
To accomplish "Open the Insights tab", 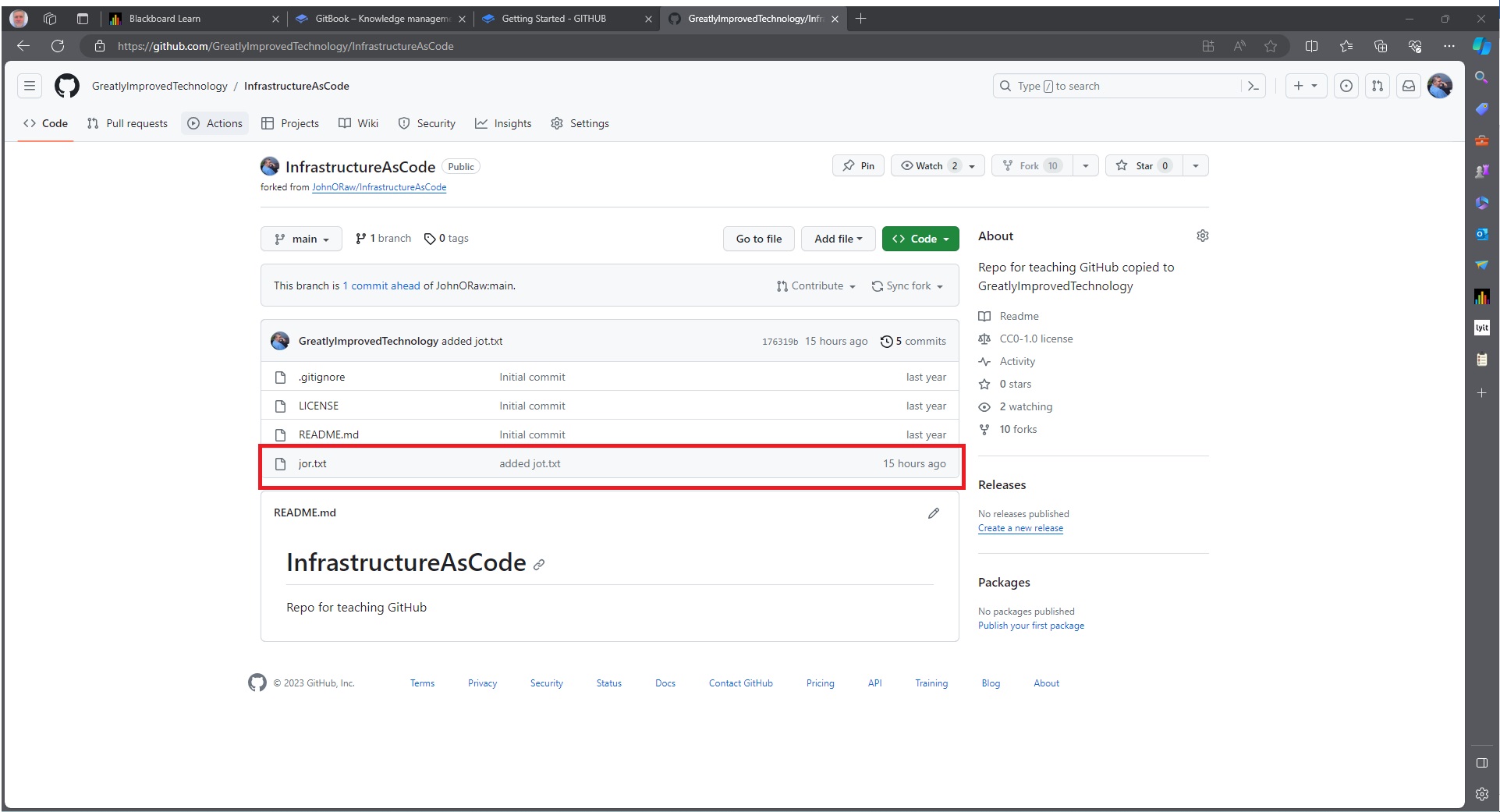I will (503, 123).
